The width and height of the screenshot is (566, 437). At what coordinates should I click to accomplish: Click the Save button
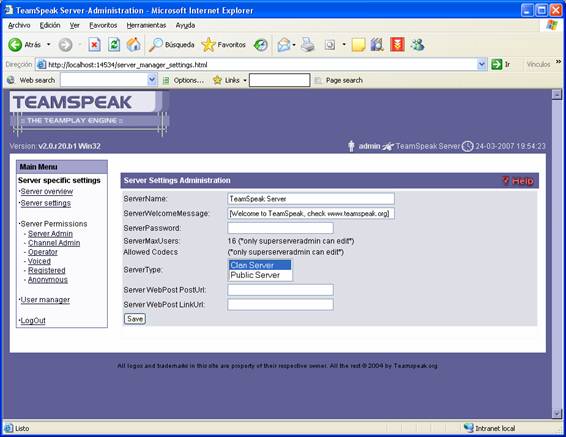coord(135,319)
